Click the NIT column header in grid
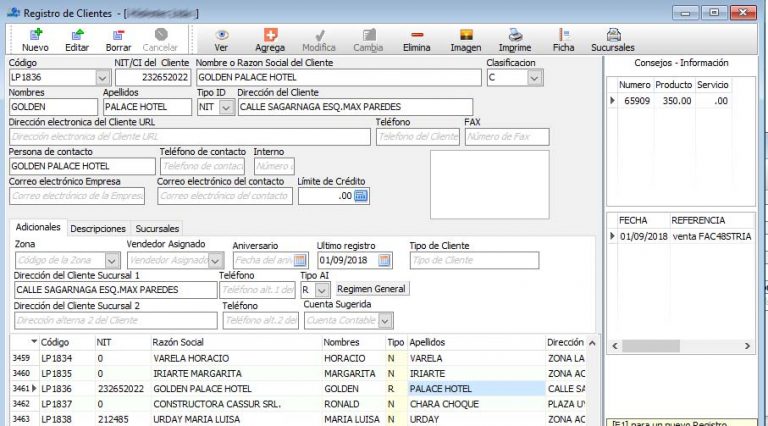The width and height of the screenshot is (768, 426). [x=122, y=342]
